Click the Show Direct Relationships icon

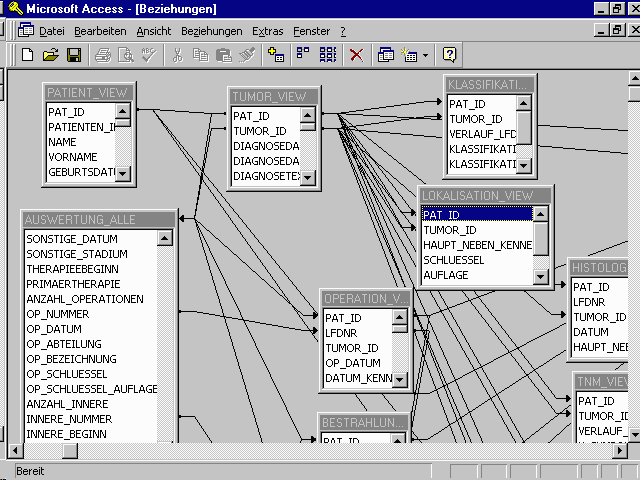coord(302,55)
